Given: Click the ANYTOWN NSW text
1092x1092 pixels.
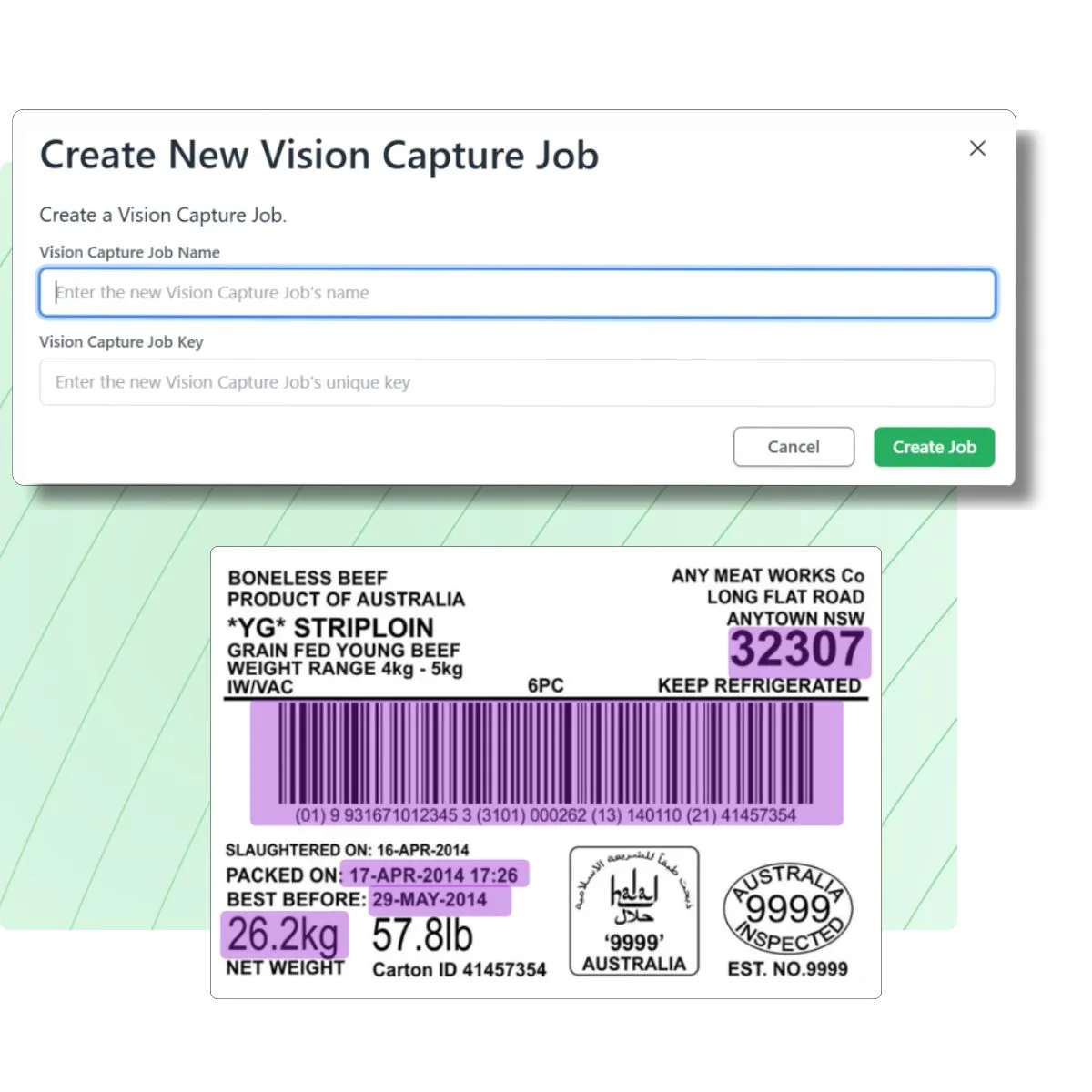Looking at the screenshot, I should [795, 618].
